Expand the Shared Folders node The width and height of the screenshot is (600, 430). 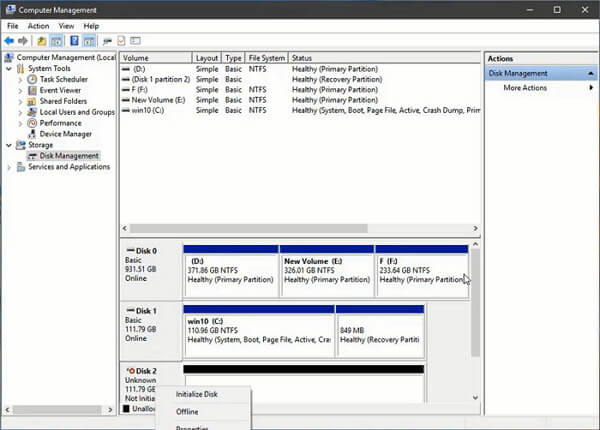tap(20, 101)
